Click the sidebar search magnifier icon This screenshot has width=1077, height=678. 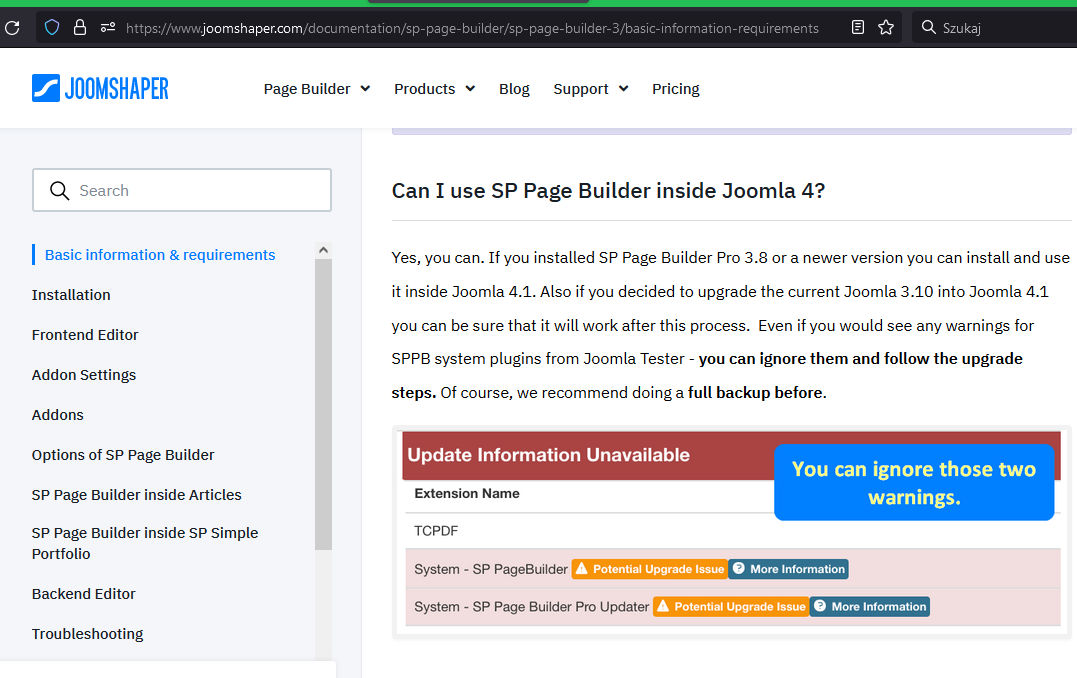[x=60, y=191]
